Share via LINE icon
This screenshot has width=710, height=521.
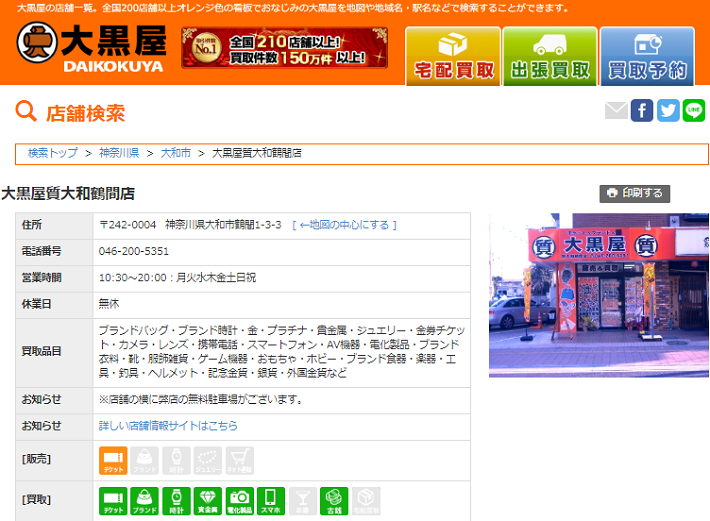coord(694,110)
